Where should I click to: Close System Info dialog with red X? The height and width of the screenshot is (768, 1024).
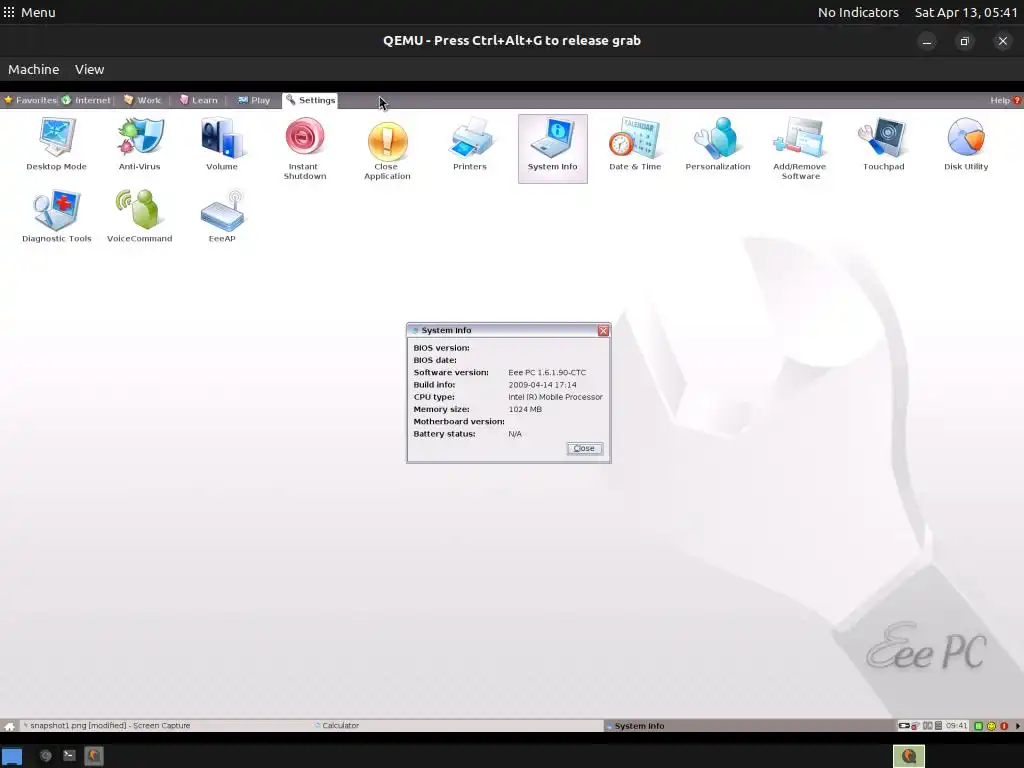tap(603, 330)
